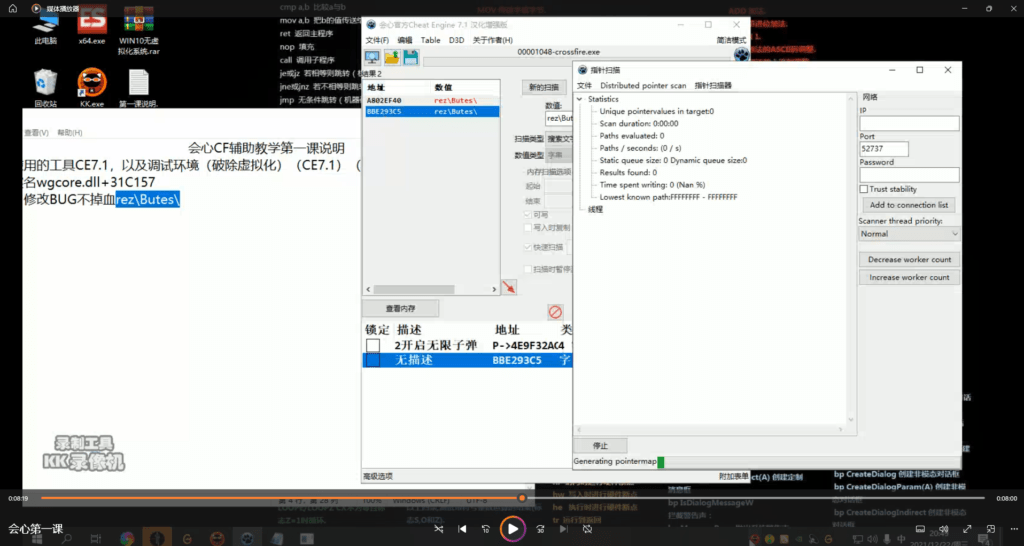The height and width of the screenshot is (546, 1024).
Task: Open the Table menu in Cheat Engine
Action: (x=430, y=40)
